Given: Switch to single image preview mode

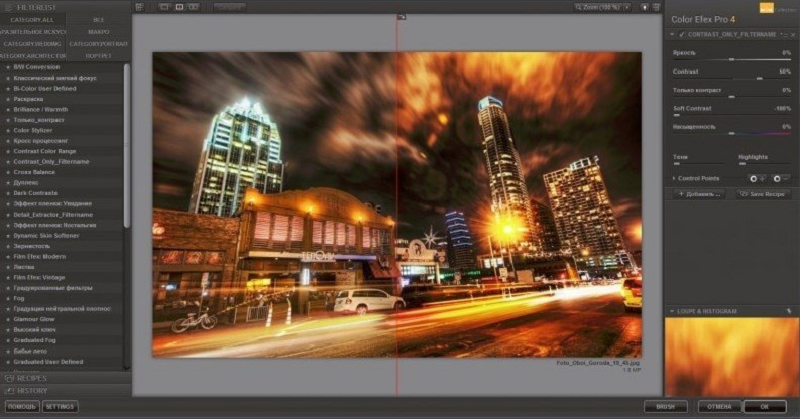Looking at the screenshot, I should (164, 7).
